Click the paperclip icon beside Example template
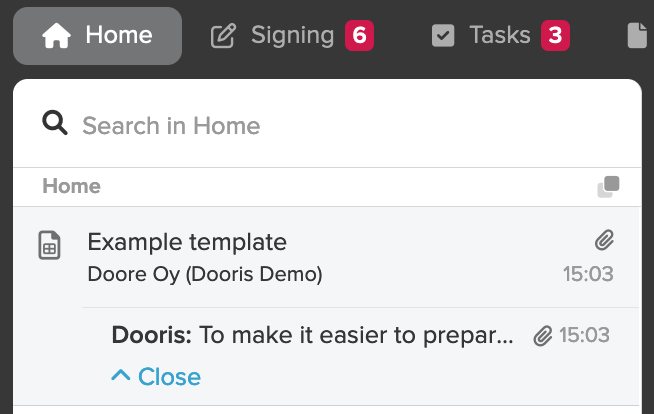 tap(604, 240)
